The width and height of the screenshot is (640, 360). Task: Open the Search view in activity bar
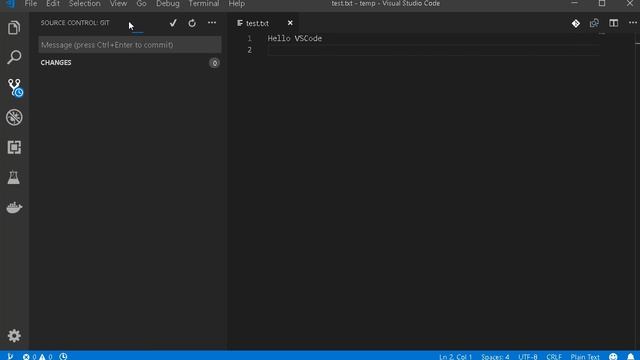[x=14, y=57]
